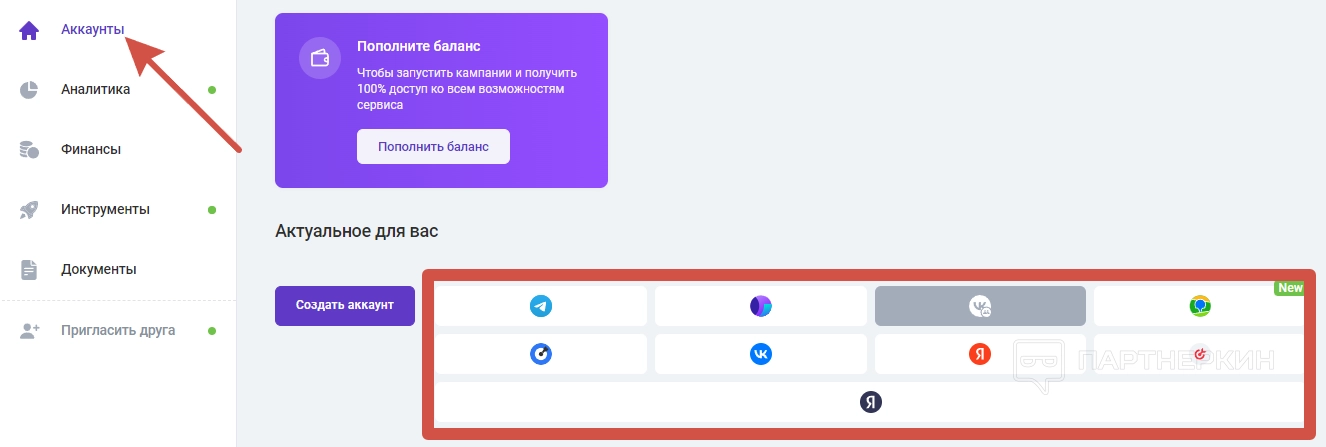Choose the Telegram account tile

tap(541, 306)
